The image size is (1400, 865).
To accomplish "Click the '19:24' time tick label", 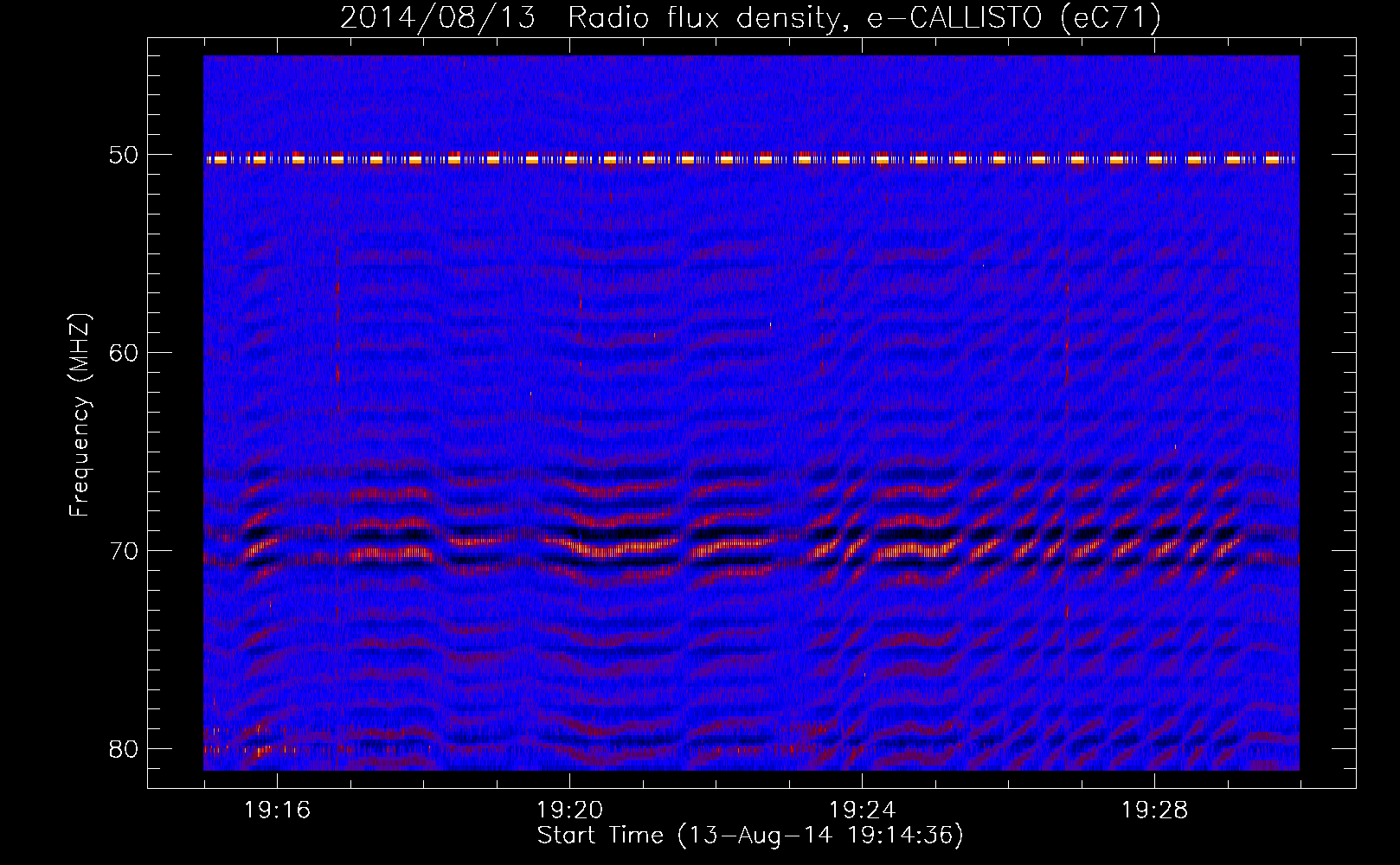I will (x=862, y=811).
